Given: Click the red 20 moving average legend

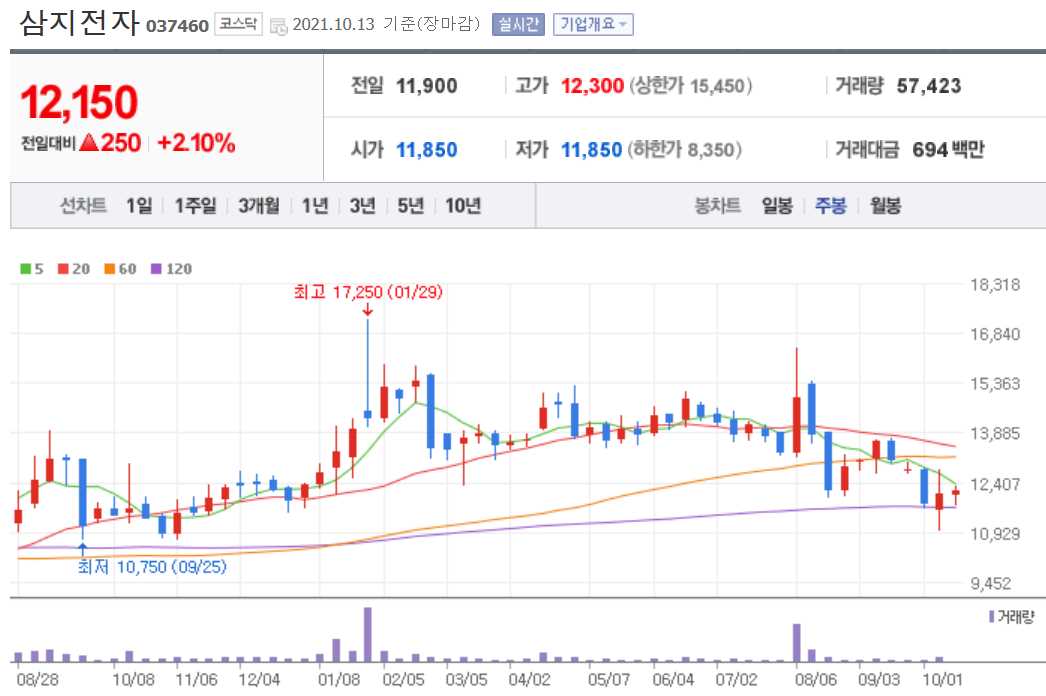Looking at the screenshot, I should pyautogui.click(x=74, y=269).
